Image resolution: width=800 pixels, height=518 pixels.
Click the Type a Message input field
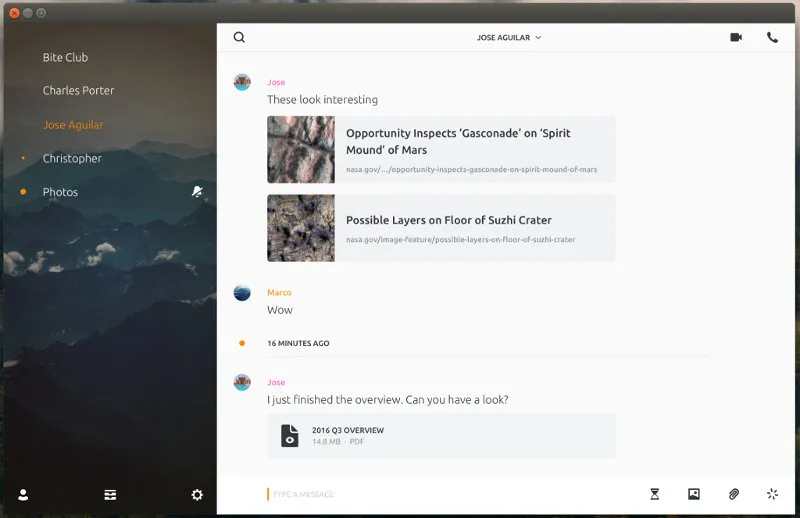[450, 494]
